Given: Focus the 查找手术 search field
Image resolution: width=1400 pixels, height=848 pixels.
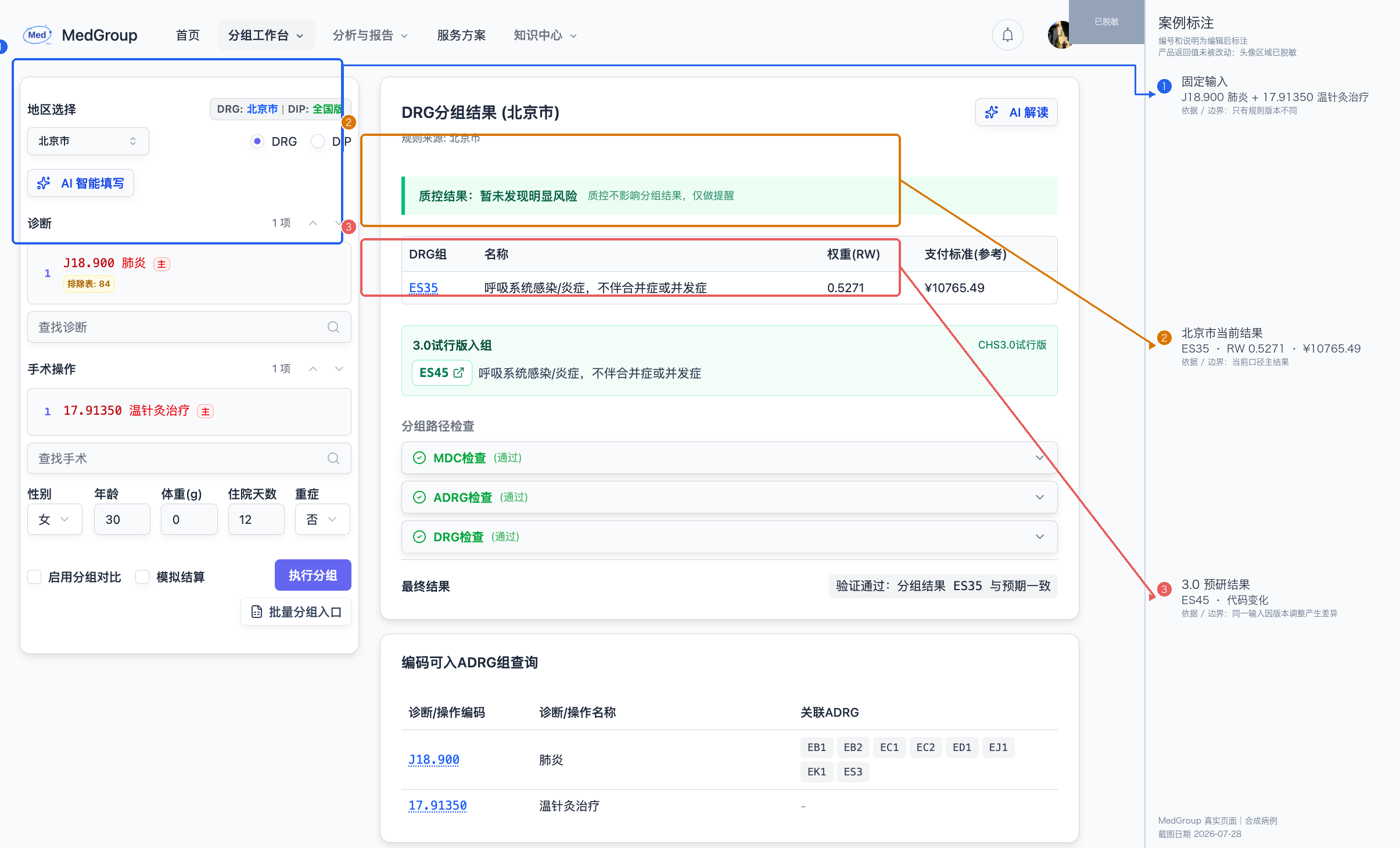Looking at the screenshot, I should (189, 458).
